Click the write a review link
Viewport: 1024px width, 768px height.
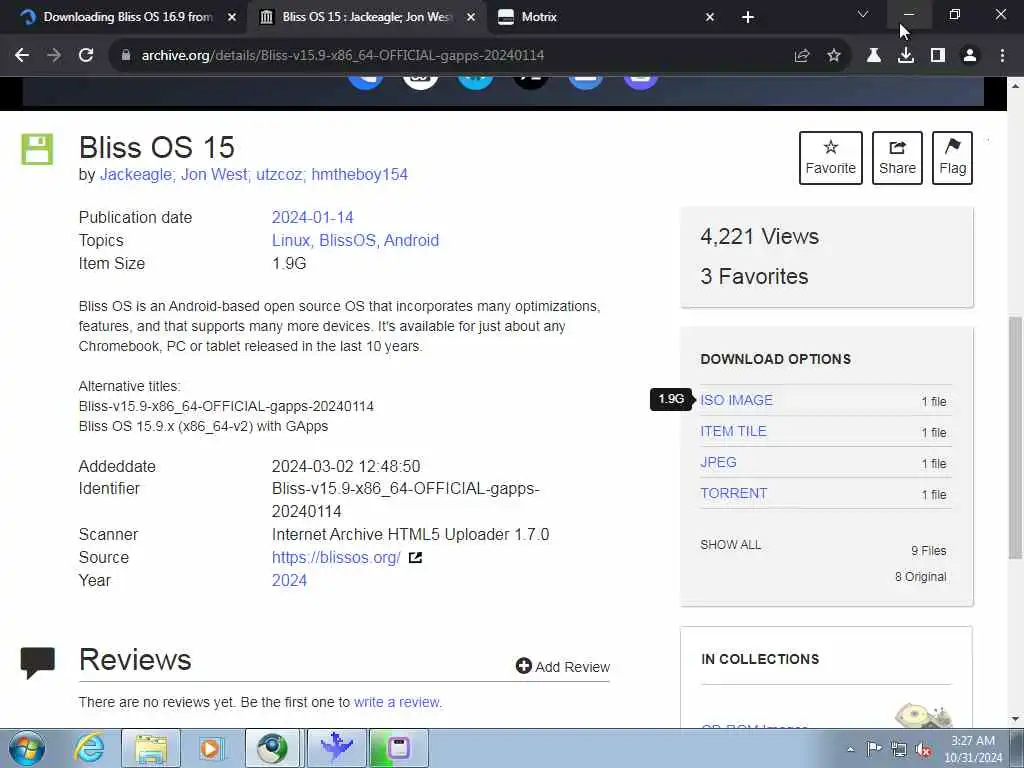tap(396, 702)
